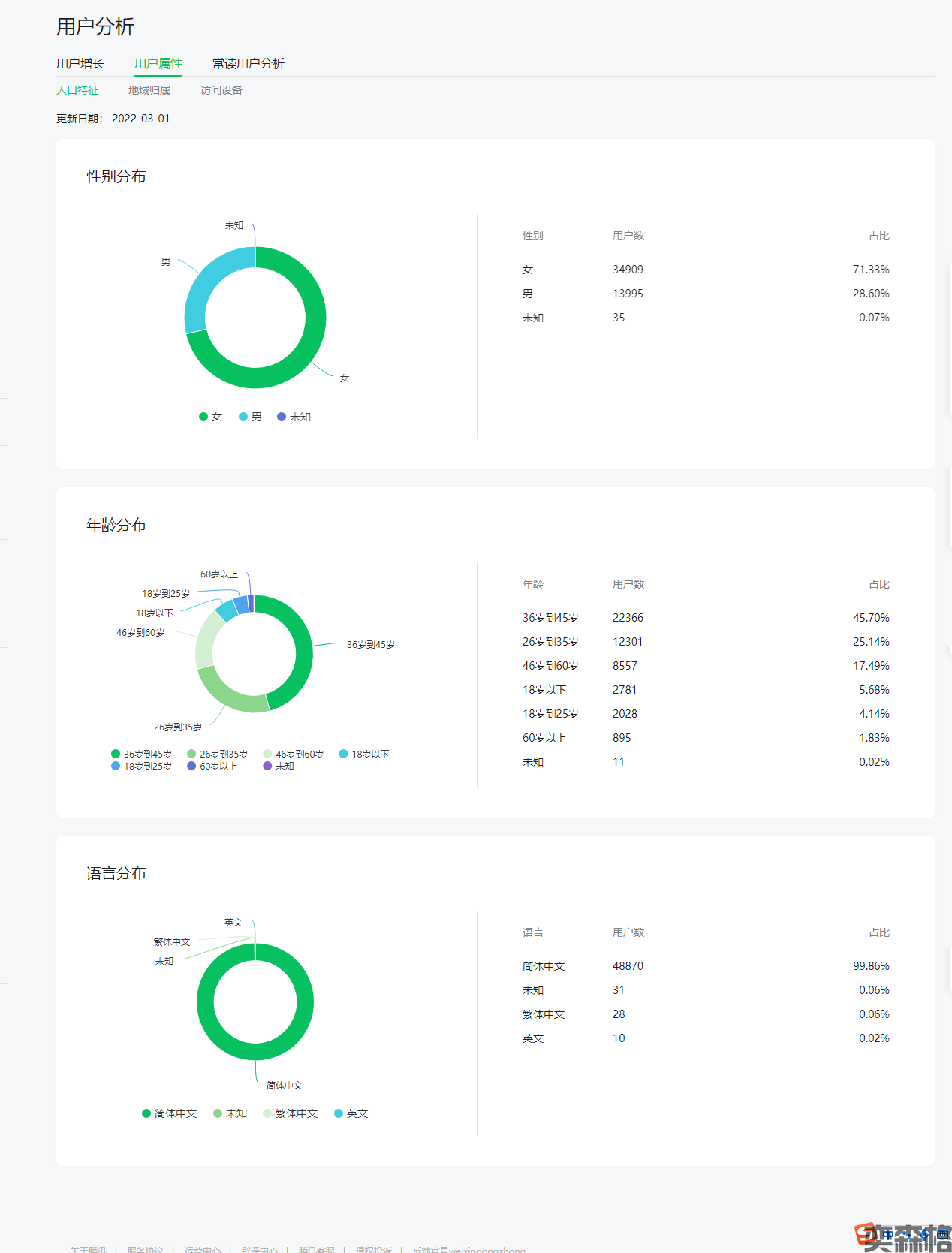Click the 60岁以上 legend color dot
Viewport: 952px width, 1253px height.
pyautogui.click(x=191, y=766)
